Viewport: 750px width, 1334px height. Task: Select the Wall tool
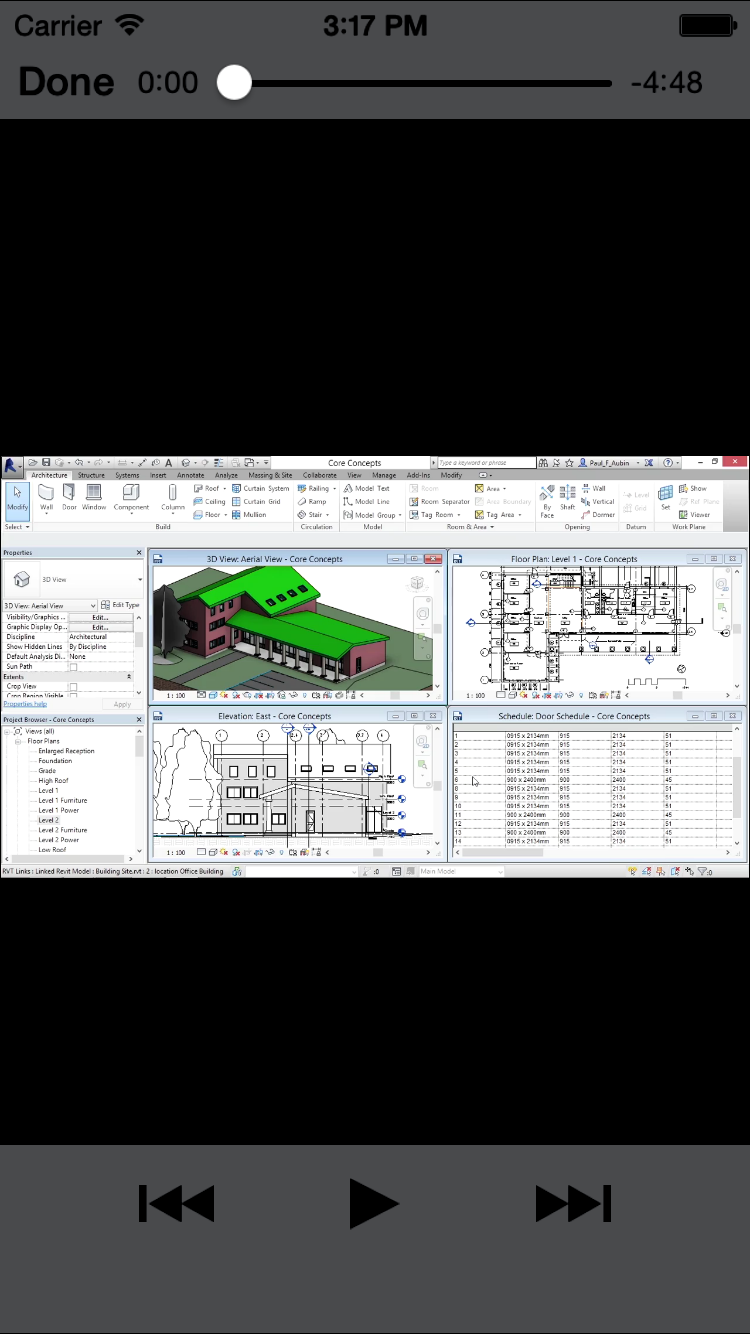pos(46,498)
